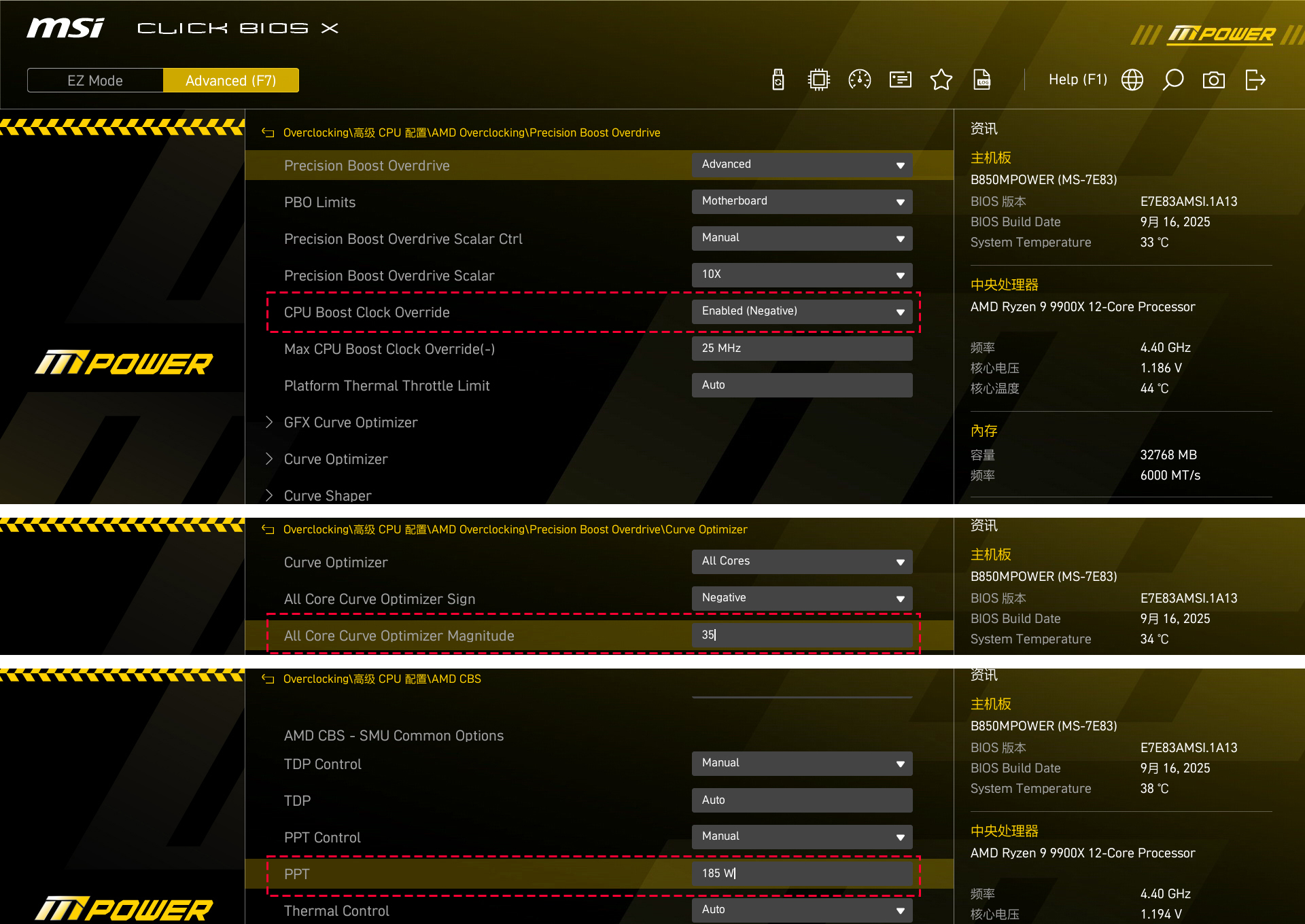This screenshot has width=1305, height=924.
Task: Open language selection globe icon
Action: pyautogui.click(x=1132, y=80)
